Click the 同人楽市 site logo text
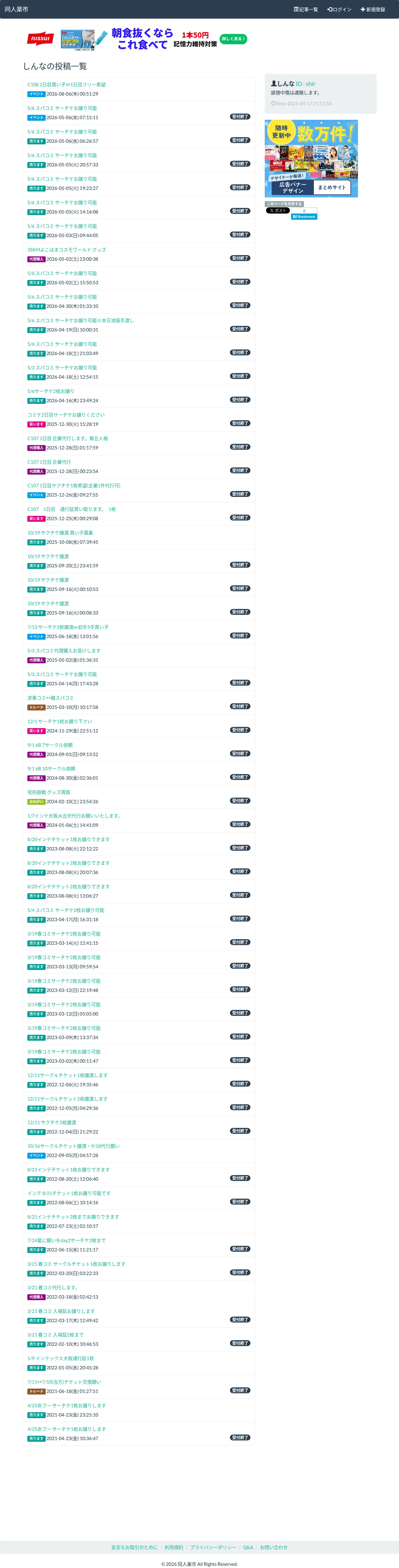This screenshot has height=1568, width=399. pyautogui.click(x=16, y=9)
